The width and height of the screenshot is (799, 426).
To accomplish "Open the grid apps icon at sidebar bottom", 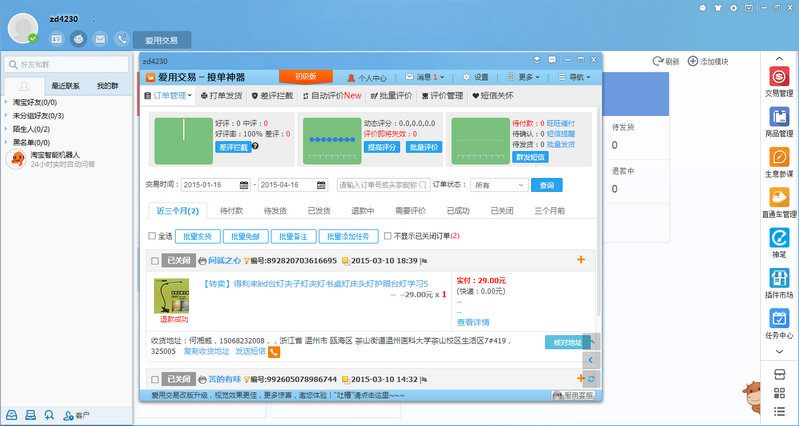I will pos(779,393).
